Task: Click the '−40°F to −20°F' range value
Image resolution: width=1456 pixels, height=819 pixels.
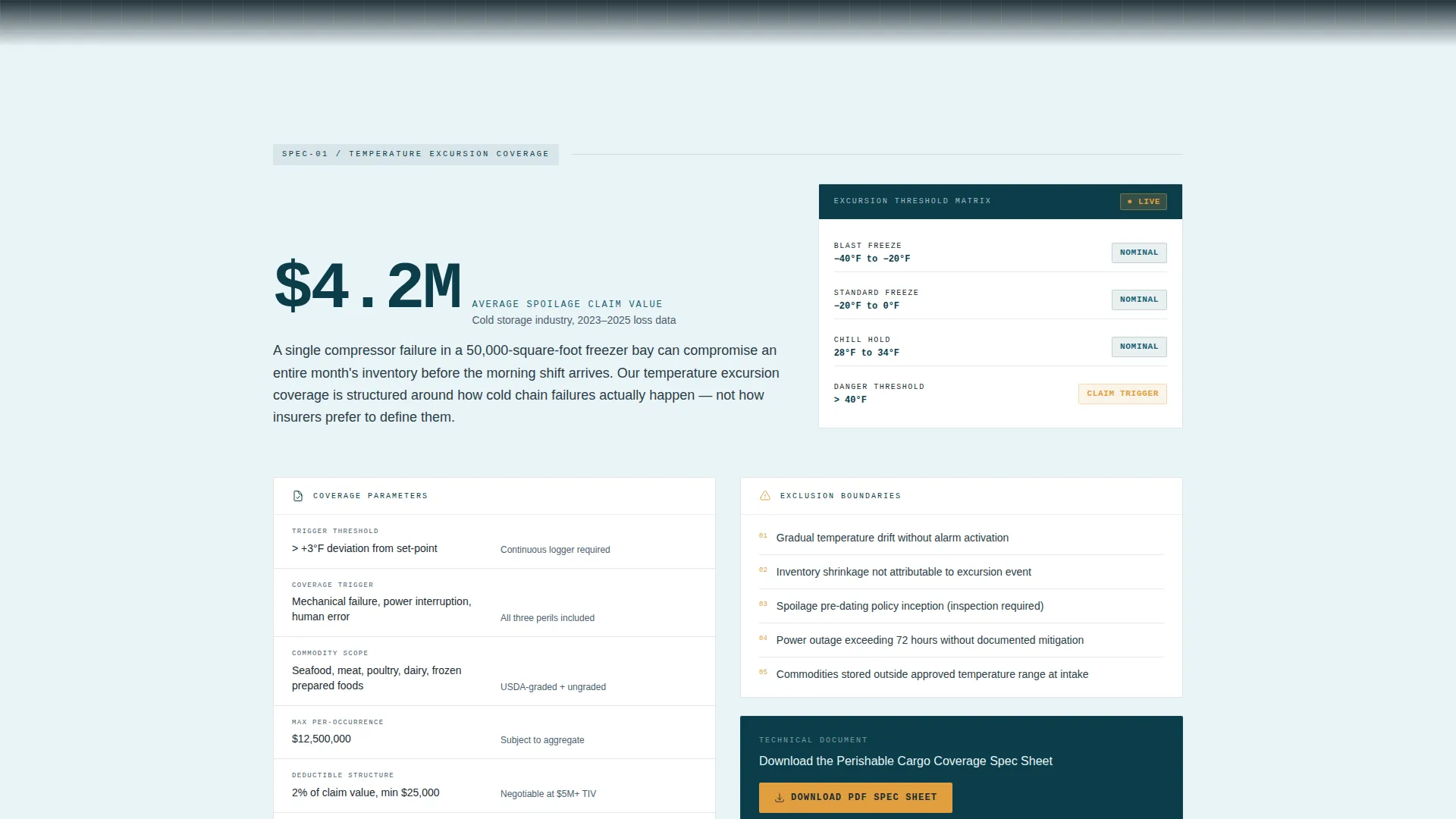Action: tap(872, 259)
